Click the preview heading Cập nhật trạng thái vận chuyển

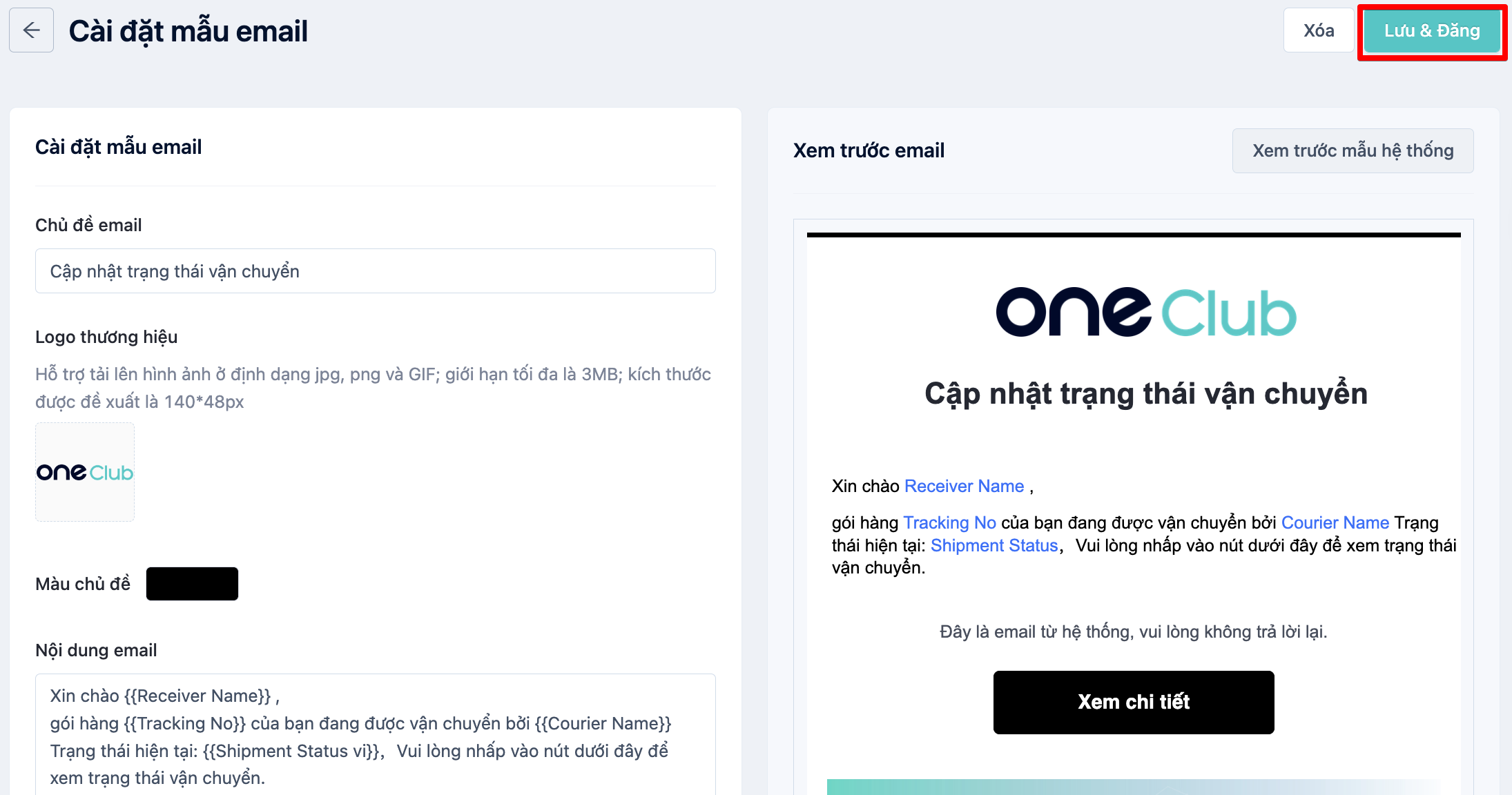[x=1146, y=393]
